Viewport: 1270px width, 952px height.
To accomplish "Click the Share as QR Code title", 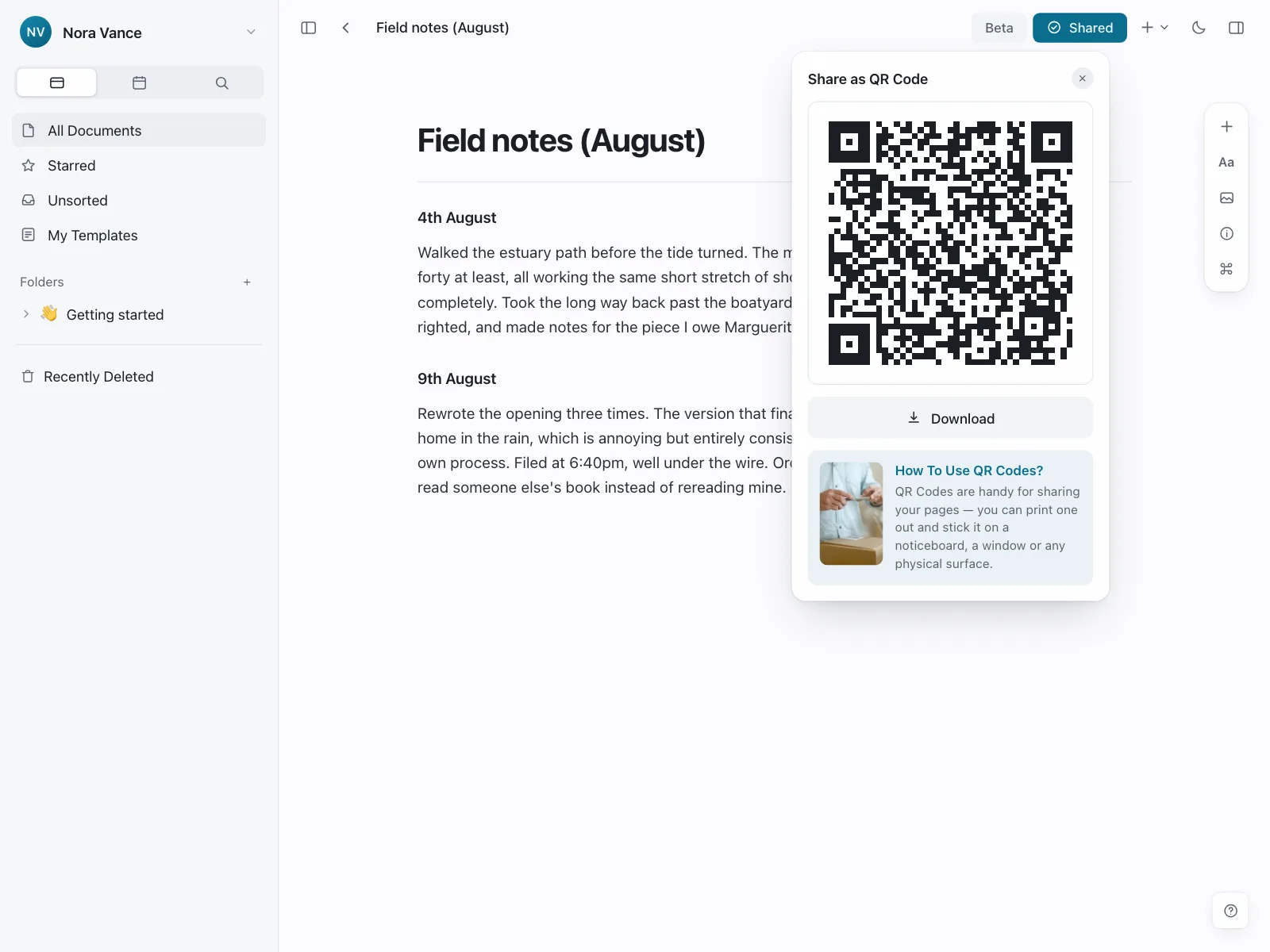I will [x=868, y=79].
